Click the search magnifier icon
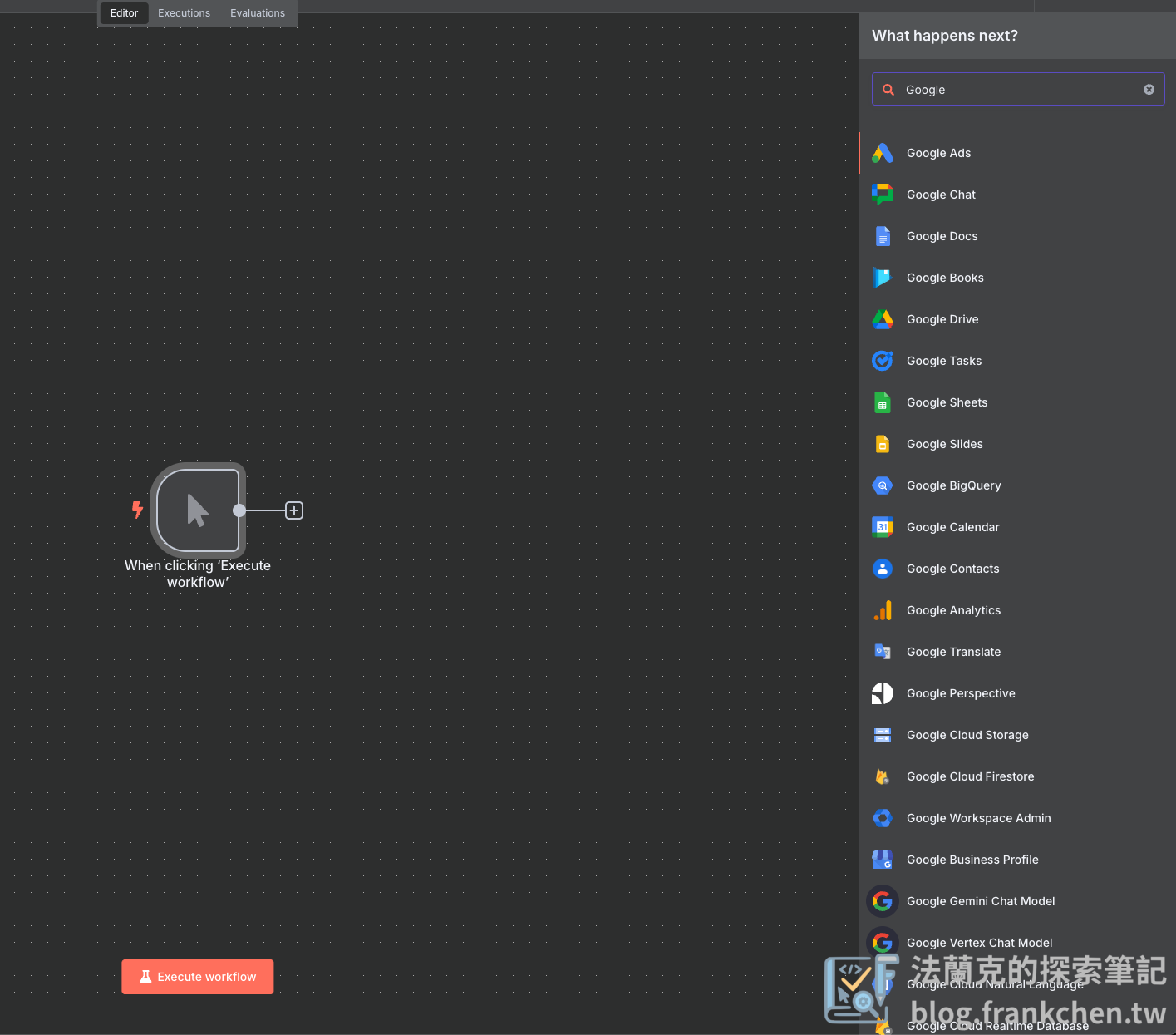Viewport: 1176px width, 1035px height. tap(888, 90)
